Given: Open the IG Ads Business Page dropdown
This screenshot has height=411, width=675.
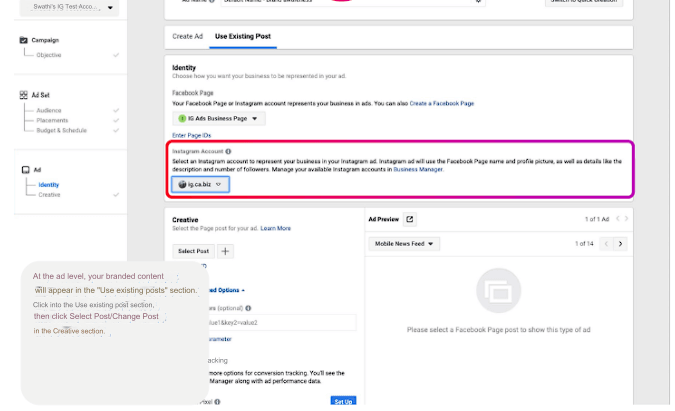Looking at the screenshot, I should 219,118.
